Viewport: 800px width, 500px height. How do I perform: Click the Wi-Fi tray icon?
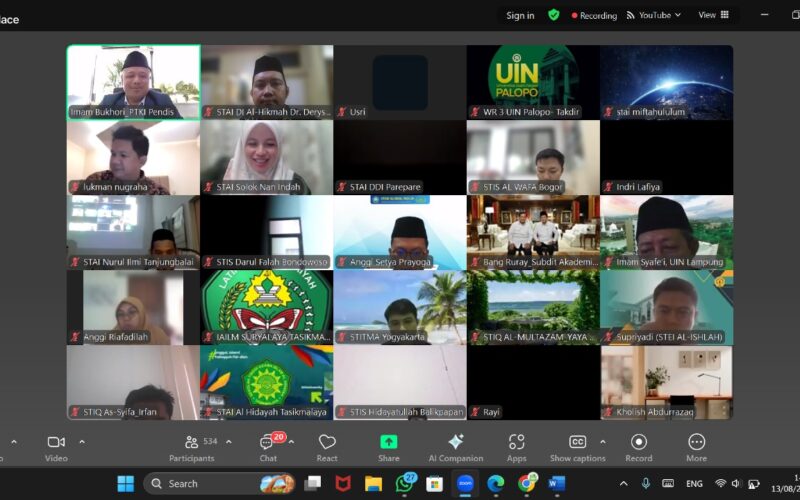720,483
